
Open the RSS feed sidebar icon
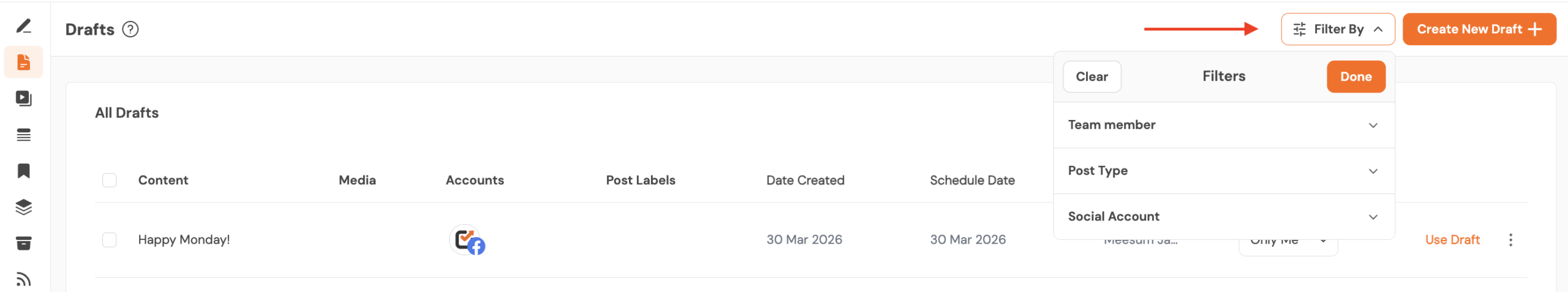tap(23, 279)
